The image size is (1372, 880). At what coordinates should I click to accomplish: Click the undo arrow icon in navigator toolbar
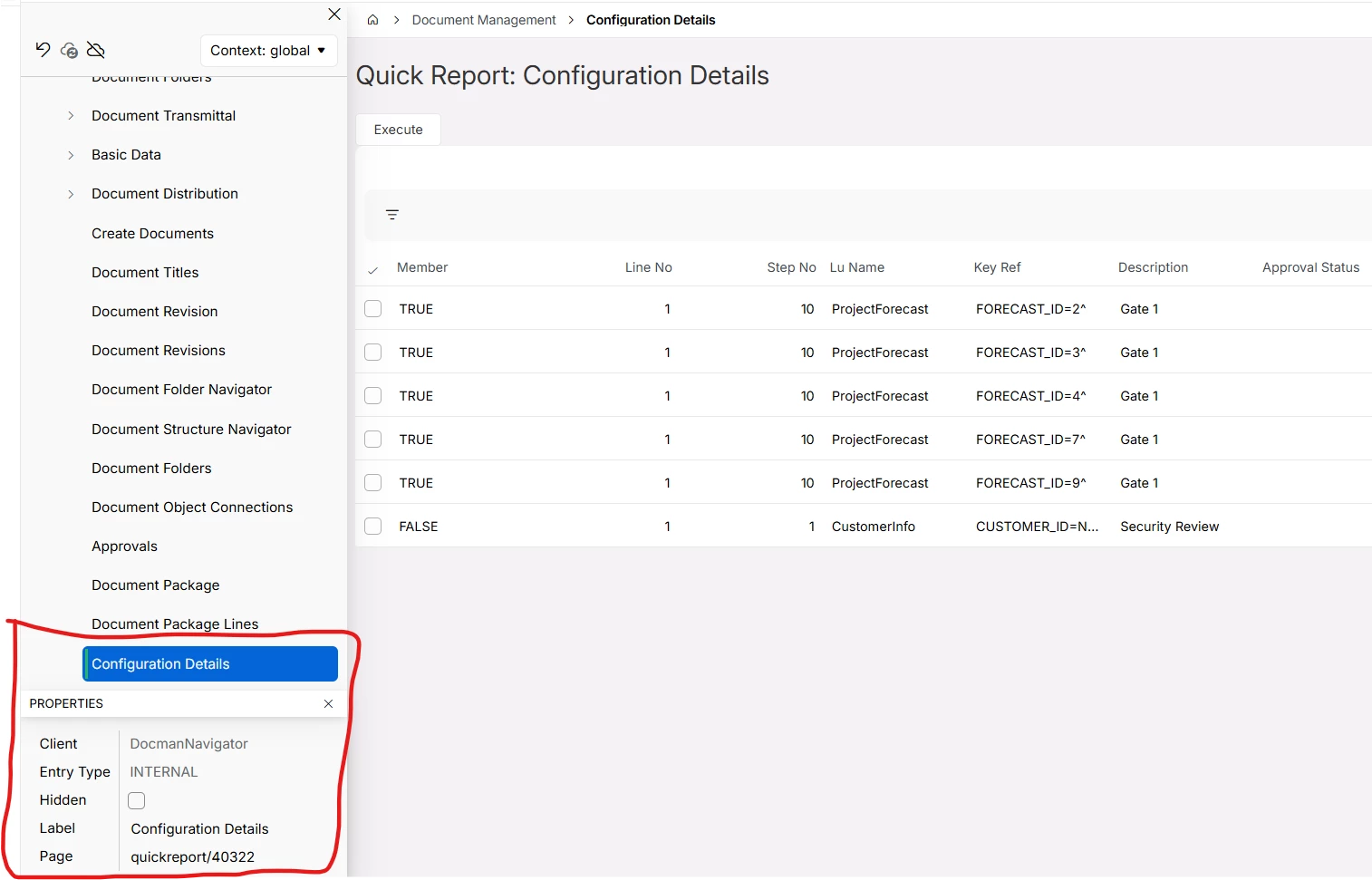click(43, 50)
